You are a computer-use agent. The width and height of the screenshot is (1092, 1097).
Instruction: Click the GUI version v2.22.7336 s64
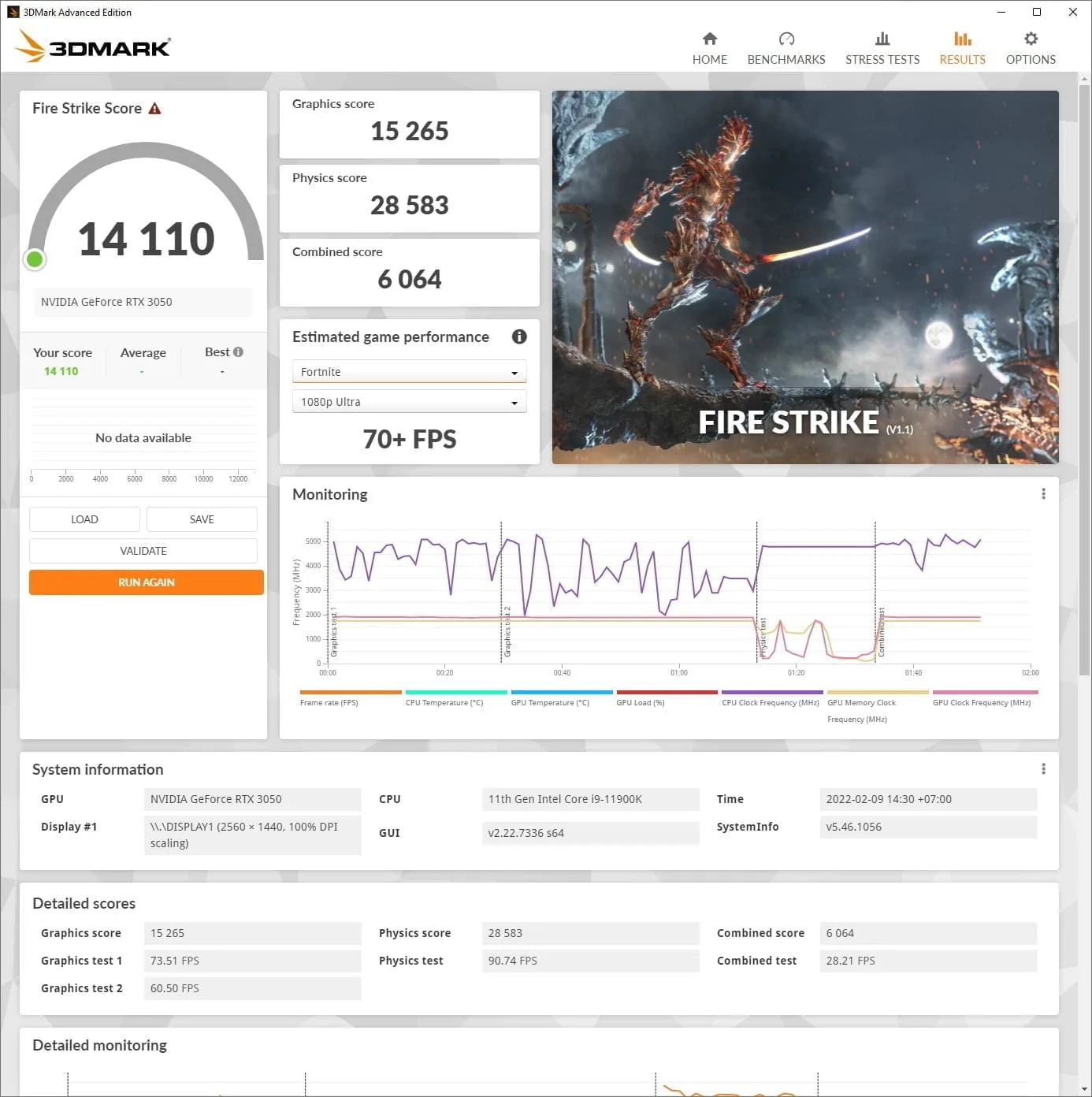[590, 833]
